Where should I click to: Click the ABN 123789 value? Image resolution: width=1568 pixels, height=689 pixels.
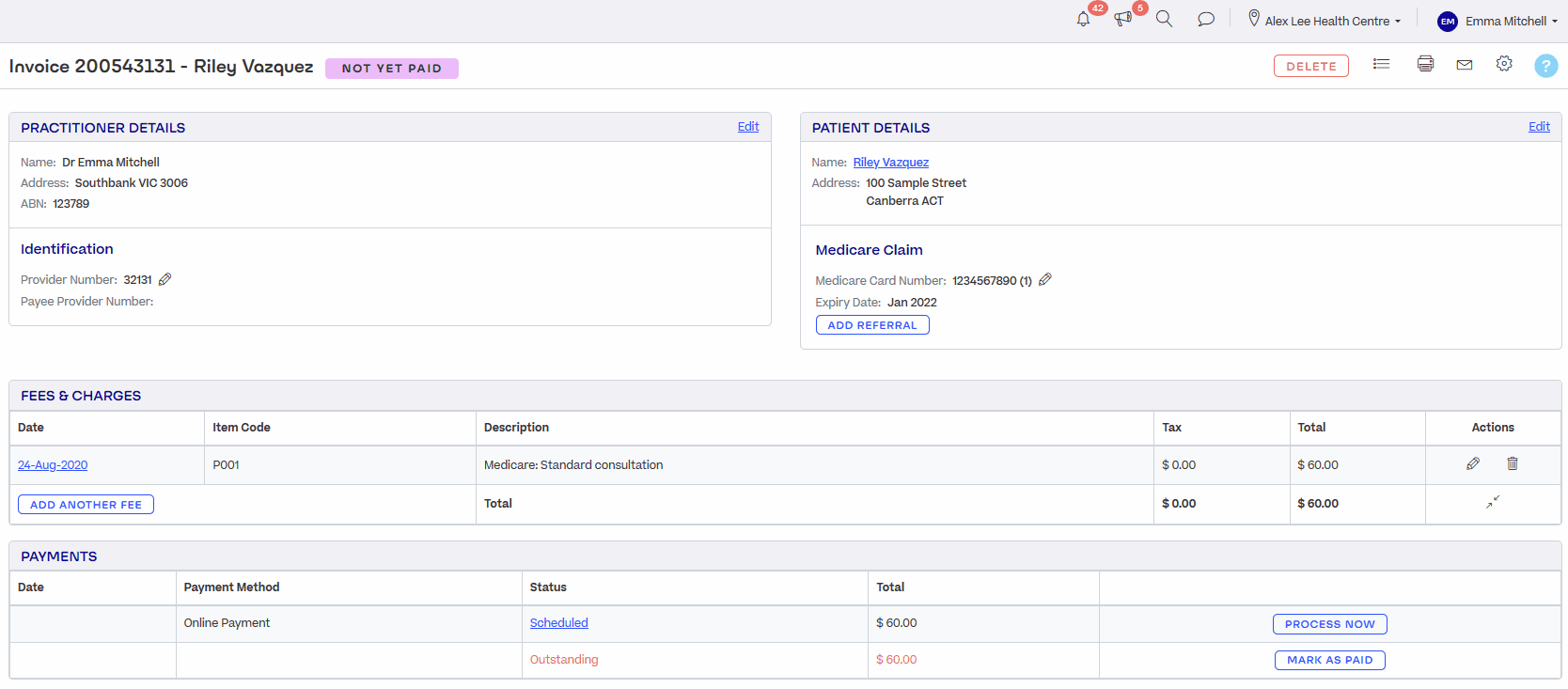71,204
